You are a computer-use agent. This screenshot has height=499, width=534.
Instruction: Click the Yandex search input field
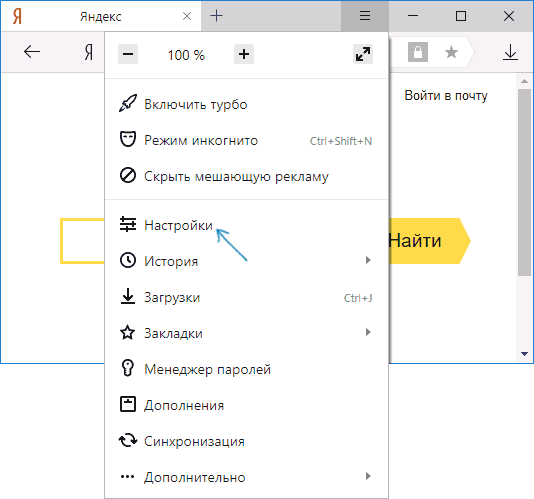(83, 241)
